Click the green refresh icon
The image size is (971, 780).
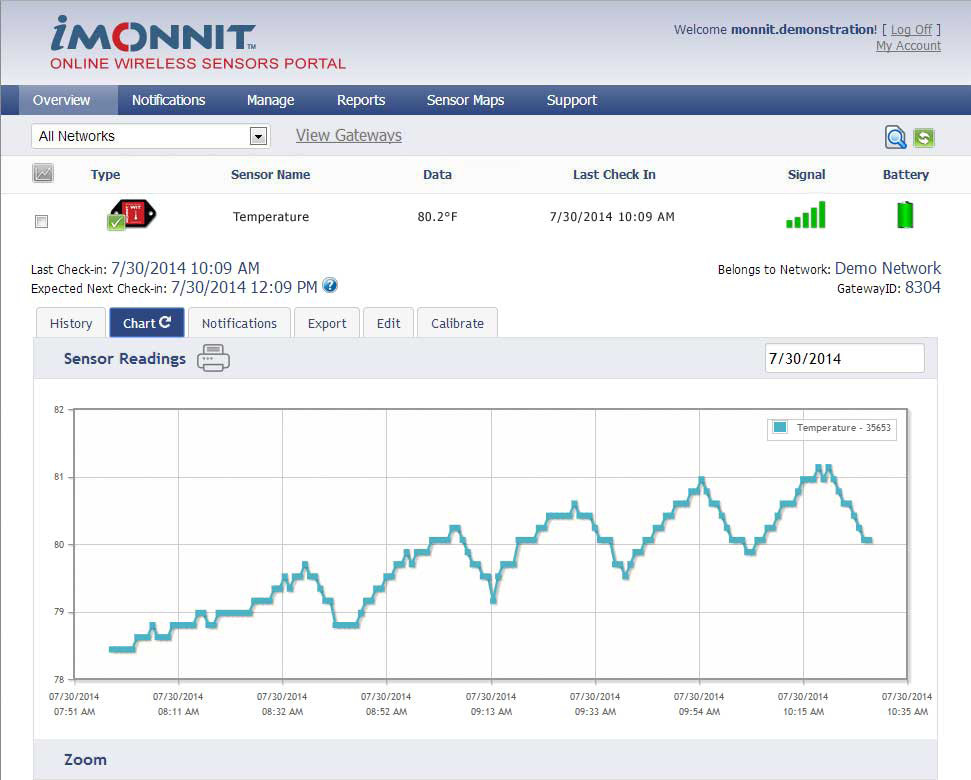point(923,137)
